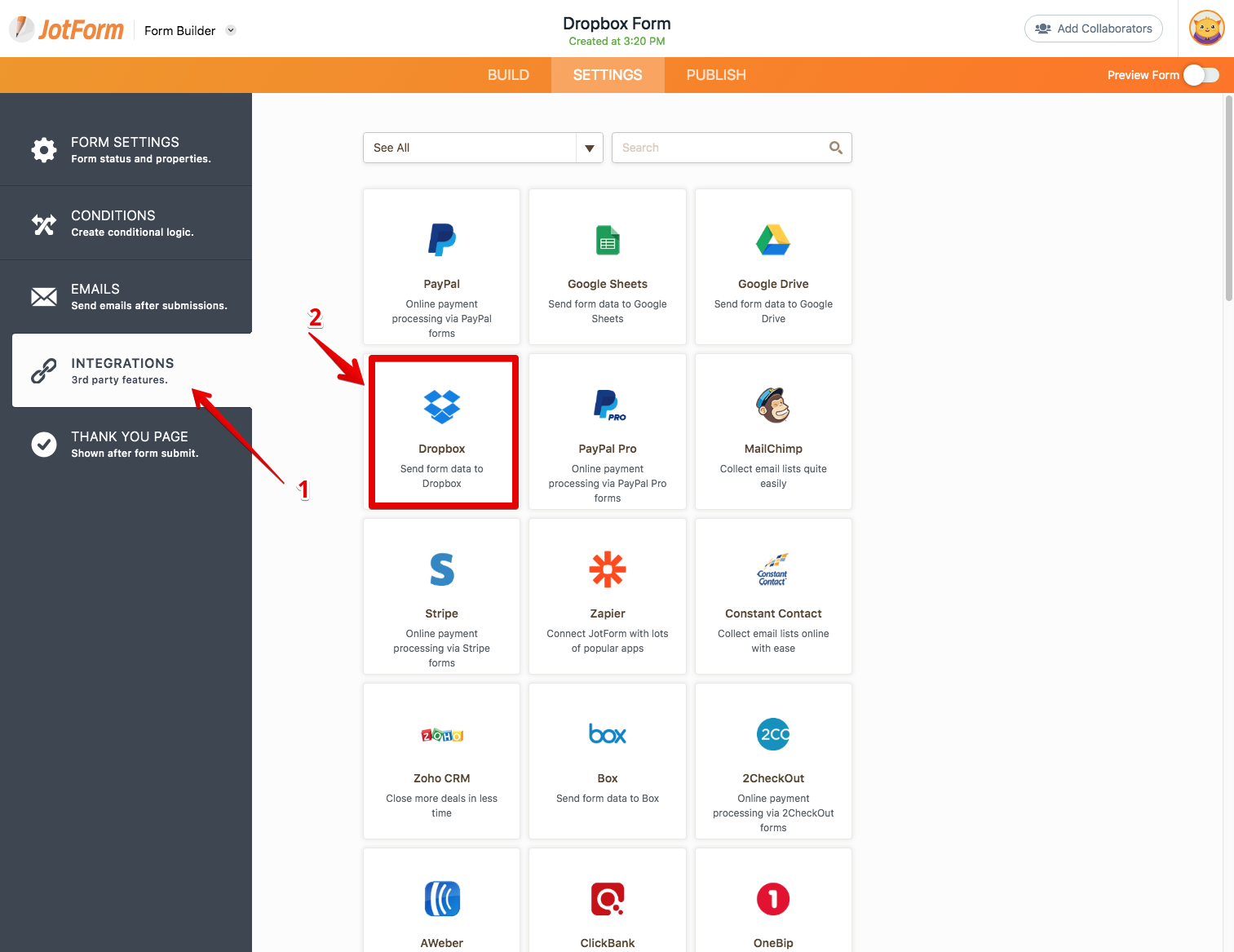Screen dimensions: 1234x952
Task: Open FORM SETTINGS in sidebar
Action: (126, 149)
